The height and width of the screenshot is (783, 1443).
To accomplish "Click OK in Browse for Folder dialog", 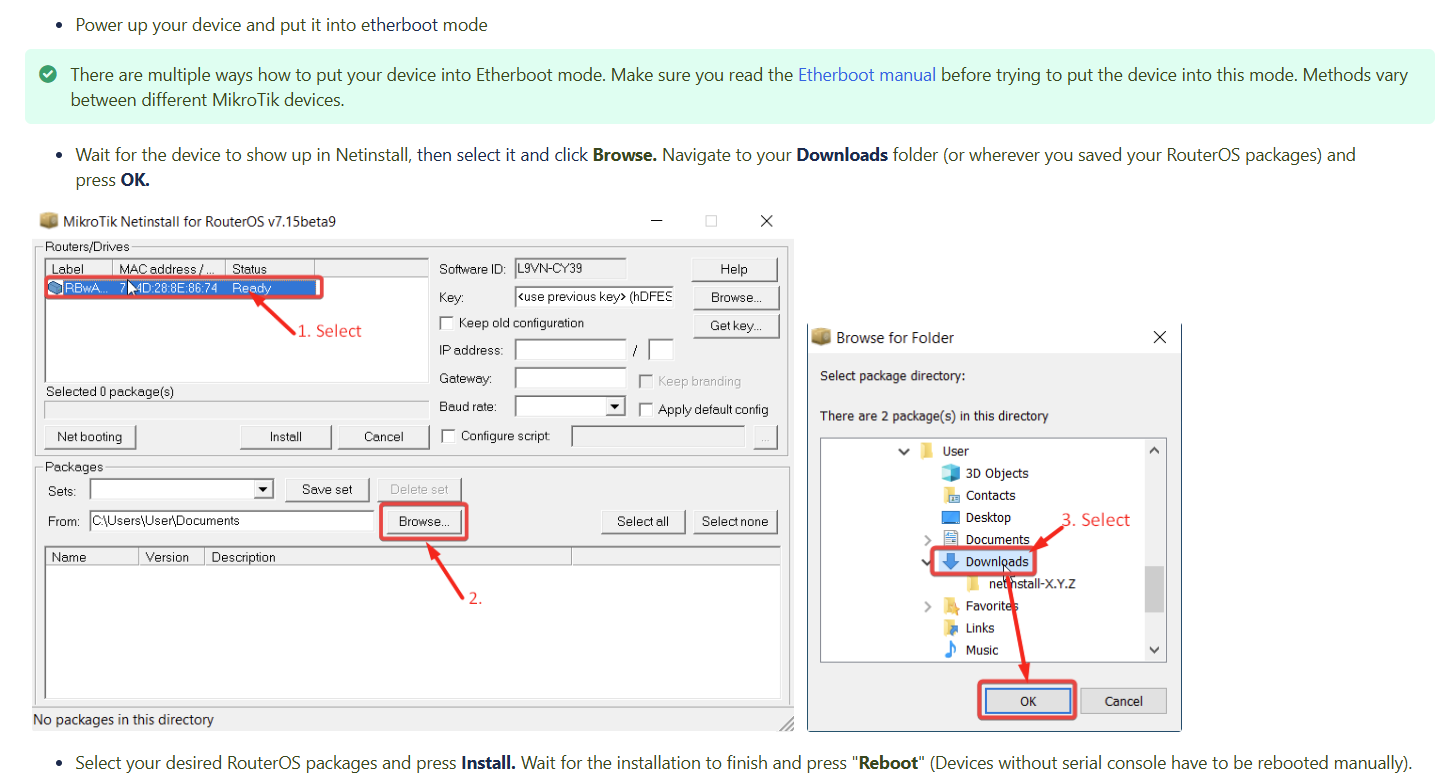I will 1028,701.
